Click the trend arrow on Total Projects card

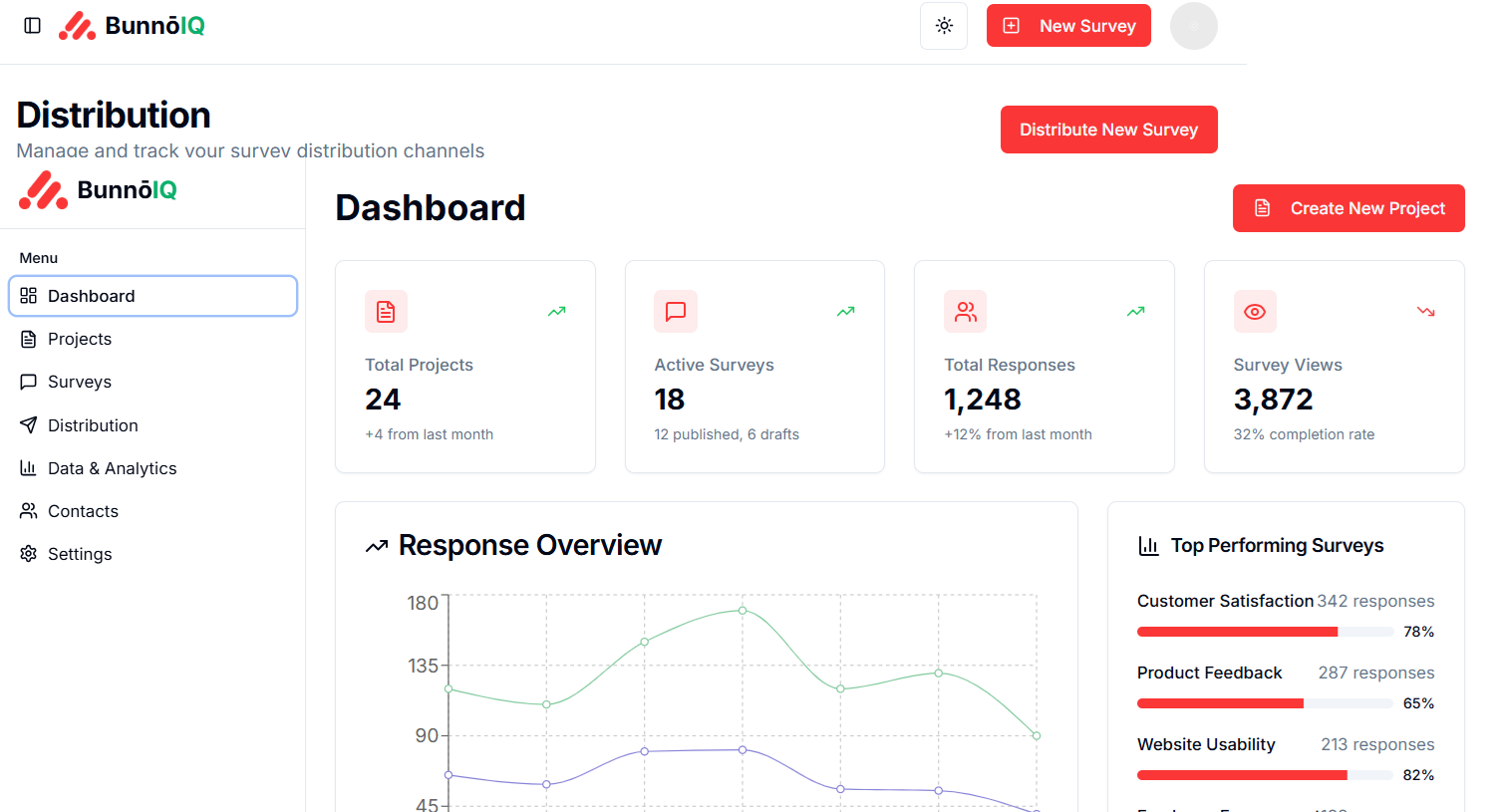556,311
